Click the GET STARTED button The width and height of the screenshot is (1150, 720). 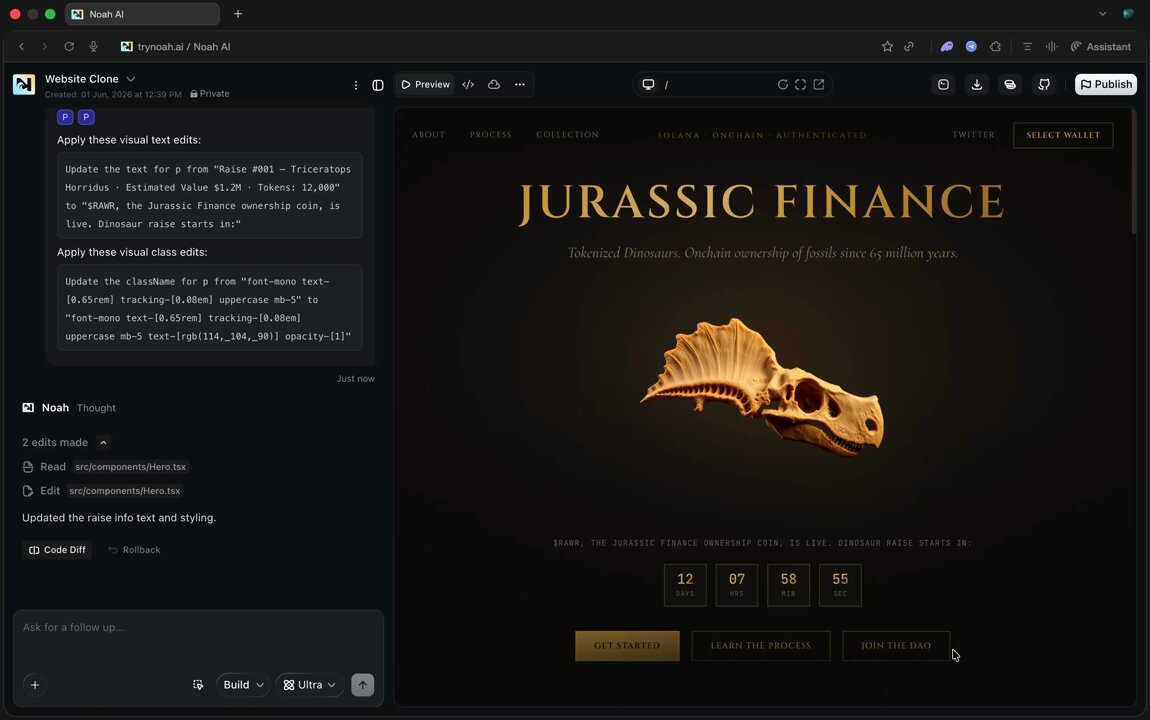(x=627, y=646)
